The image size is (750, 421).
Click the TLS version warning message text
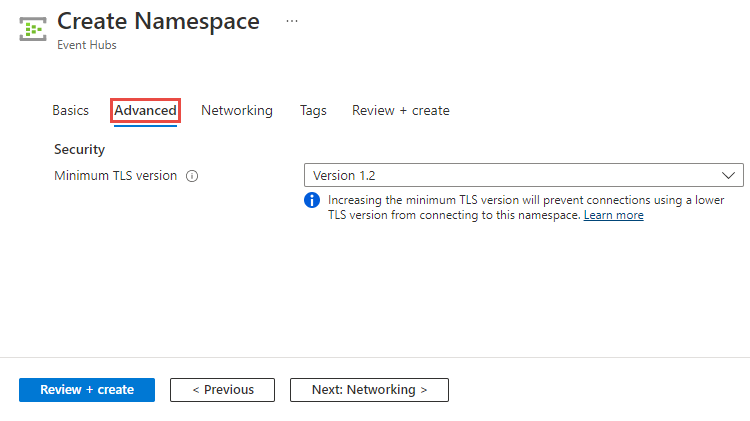click(500, 201)
